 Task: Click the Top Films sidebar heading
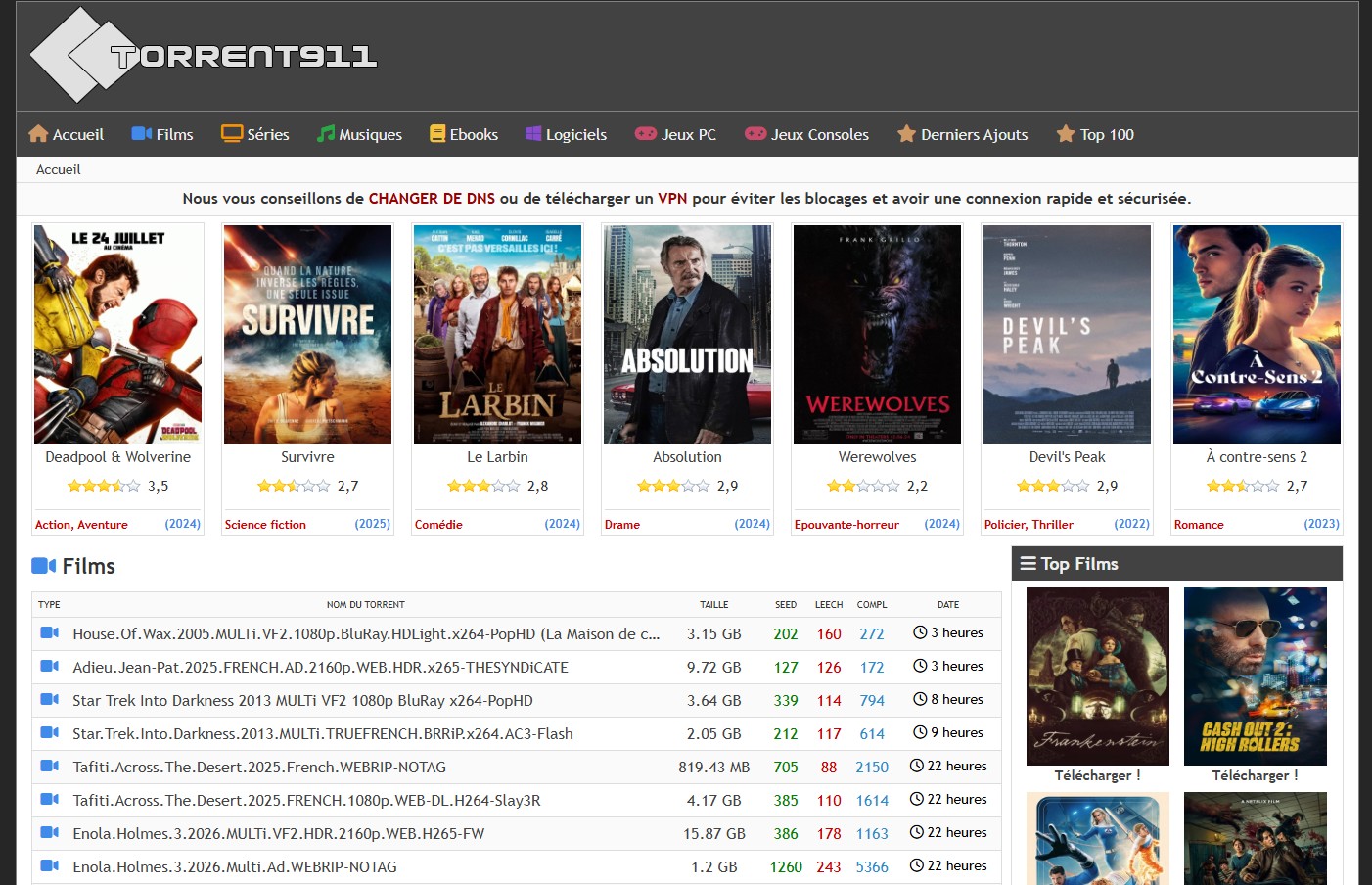click(1079, 564)
